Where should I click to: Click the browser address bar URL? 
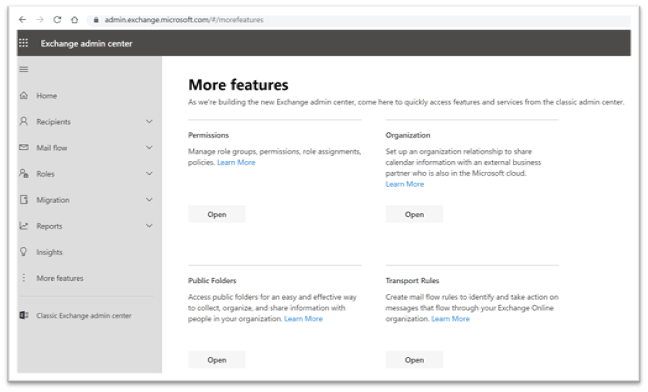point(183,19)
